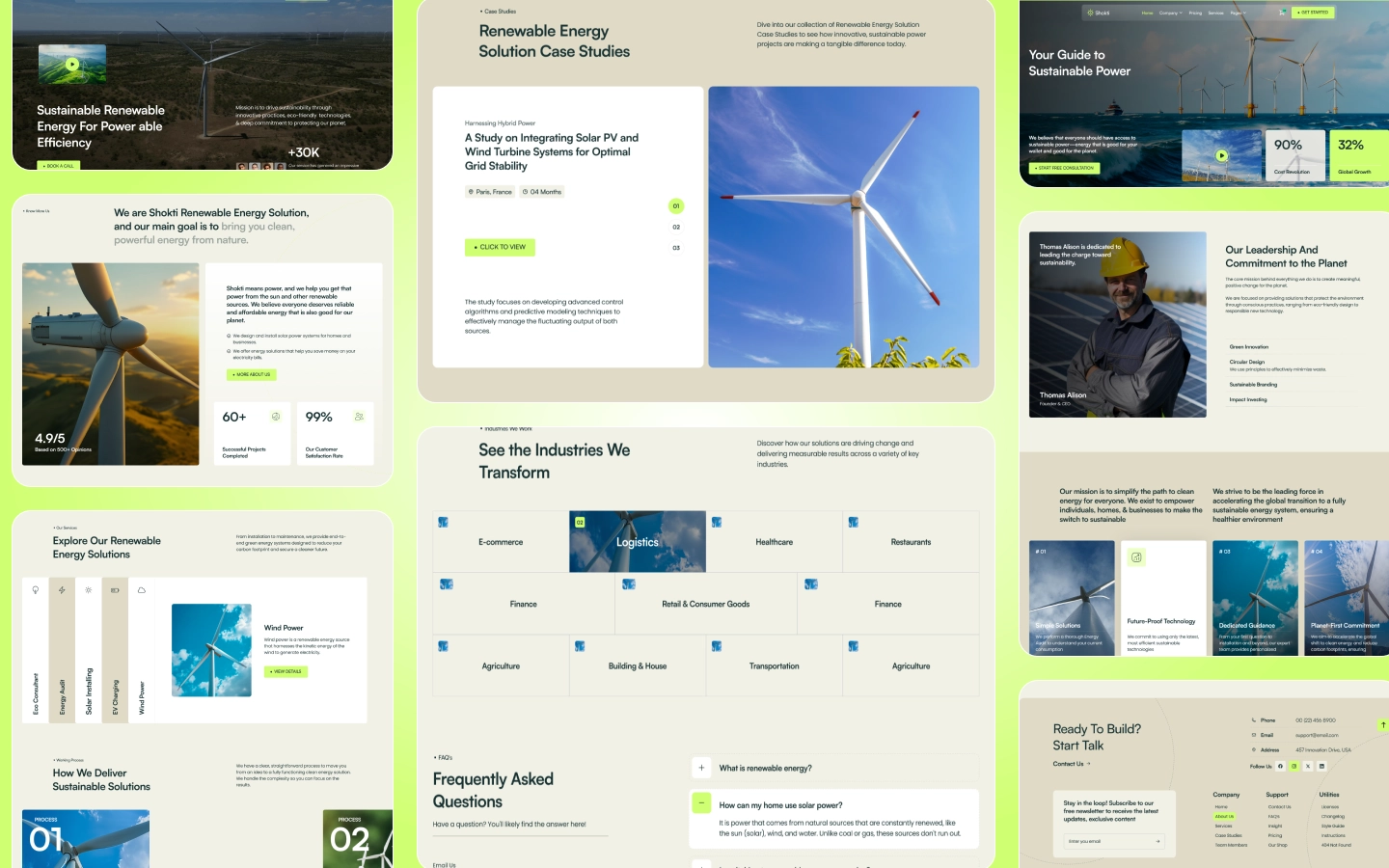Open the Case Studies footer link

pyautogui.click(x=1228, y=835)
